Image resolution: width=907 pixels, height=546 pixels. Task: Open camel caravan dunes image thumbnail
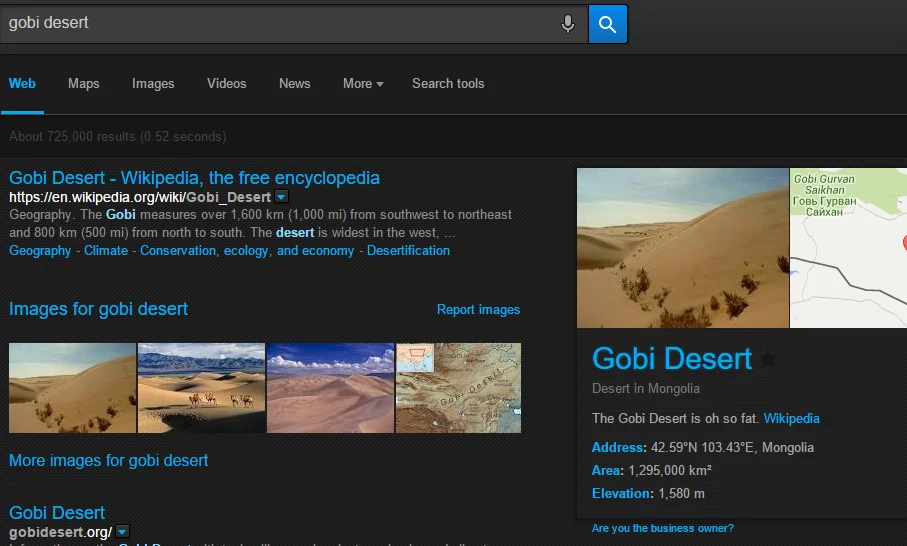click(201, 388)
